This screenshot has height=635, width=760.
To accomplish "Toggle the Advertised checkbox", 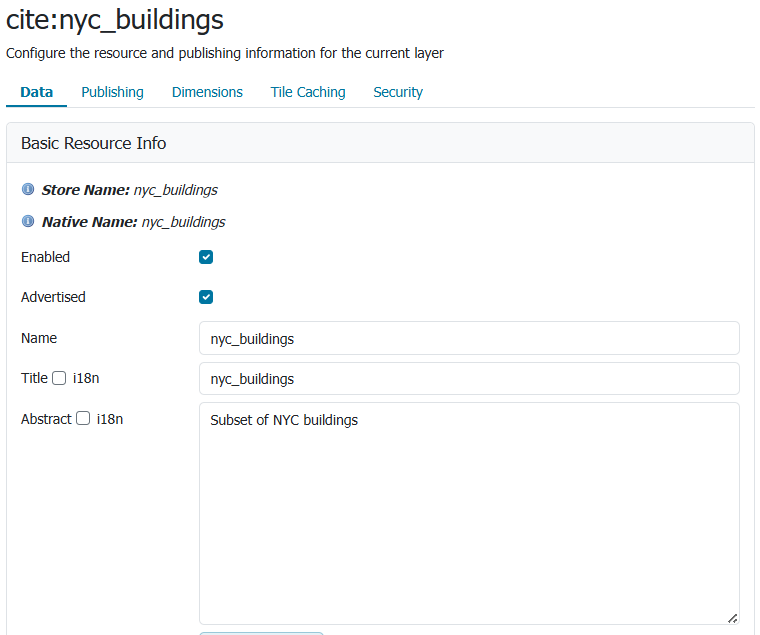I will [206, 297].
